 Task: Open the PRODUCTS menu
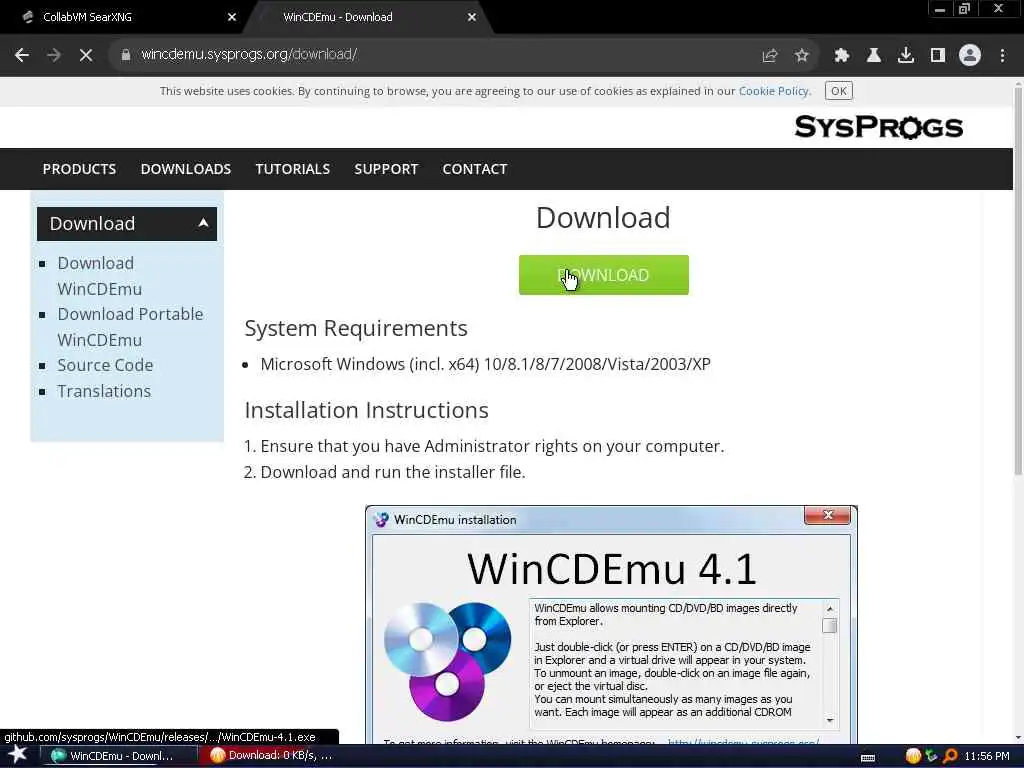tap(79, 169)
